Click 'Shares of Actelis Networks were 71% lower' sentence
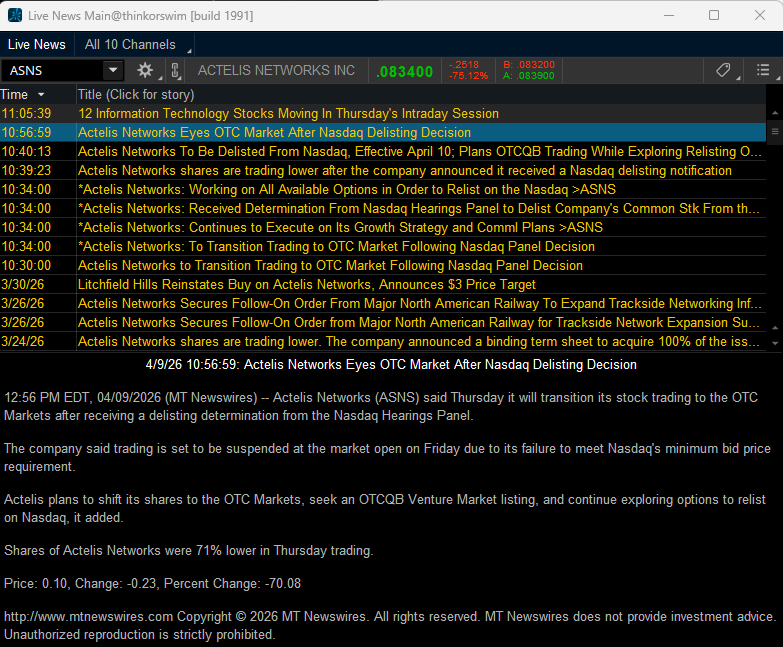The width and height of the screenshot is (783, 647). coord(188,551)
